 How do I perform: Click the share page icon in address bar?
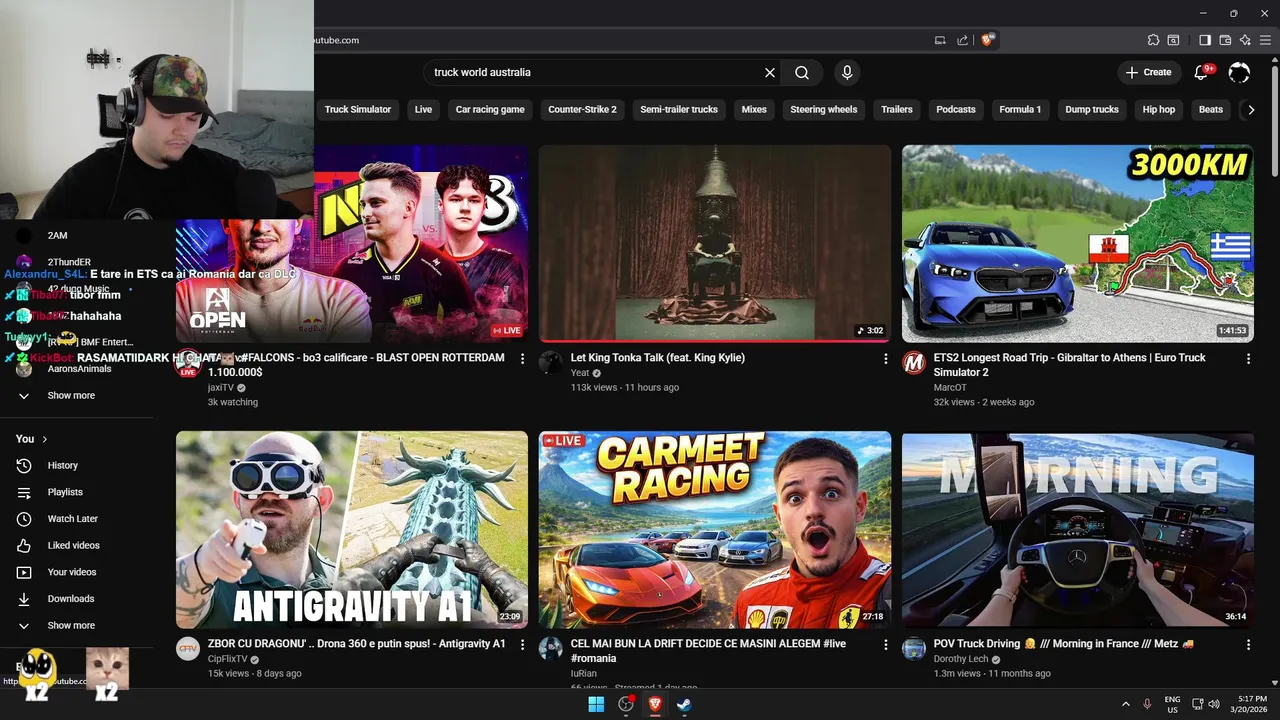point(963,40)
